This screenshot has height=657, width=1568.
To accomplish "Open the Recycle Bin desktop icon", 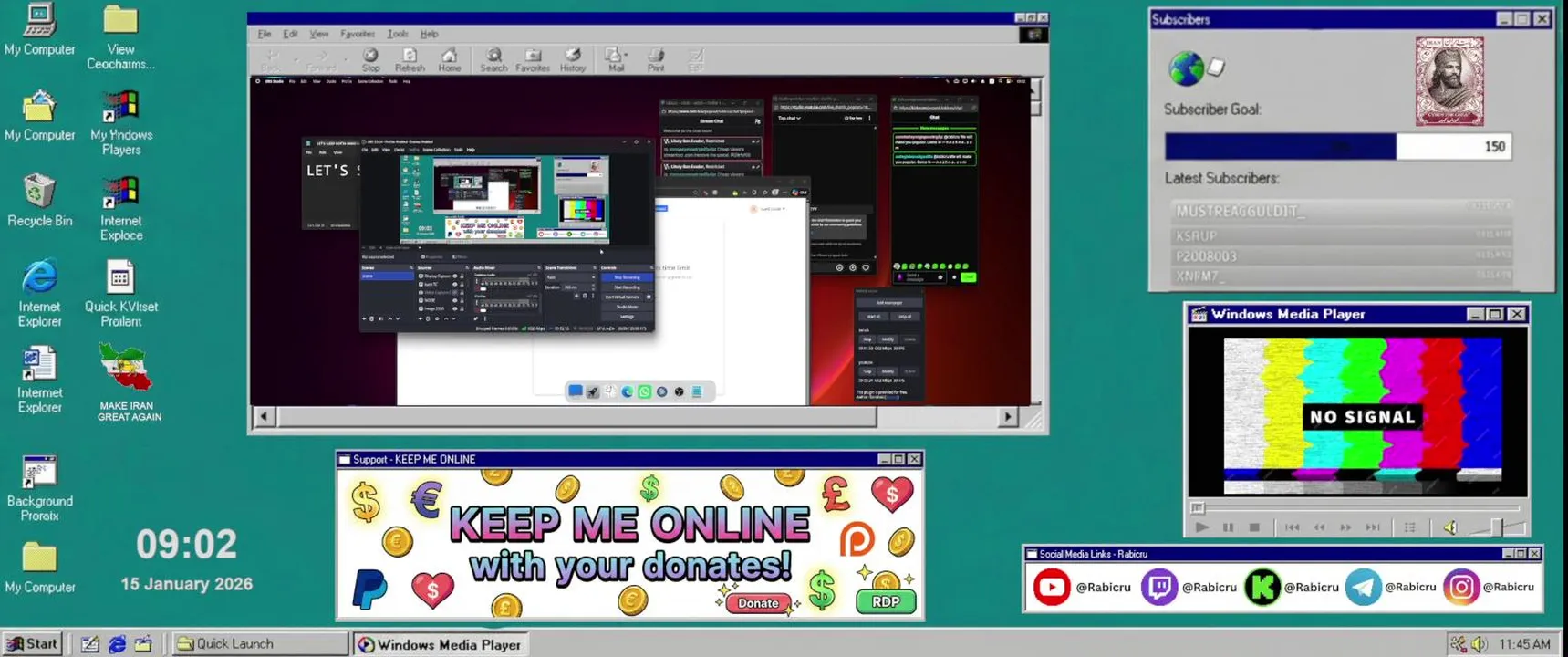I will (x=39, y=199).
